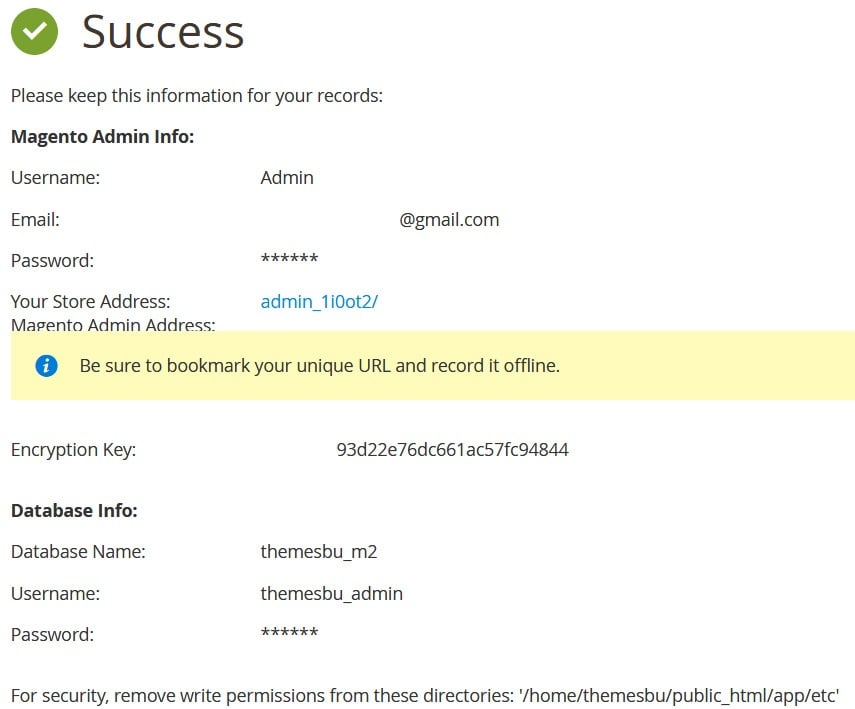The image size is (855, 709).
Task: Click the Encryption Key label
Action: point(73,450)
